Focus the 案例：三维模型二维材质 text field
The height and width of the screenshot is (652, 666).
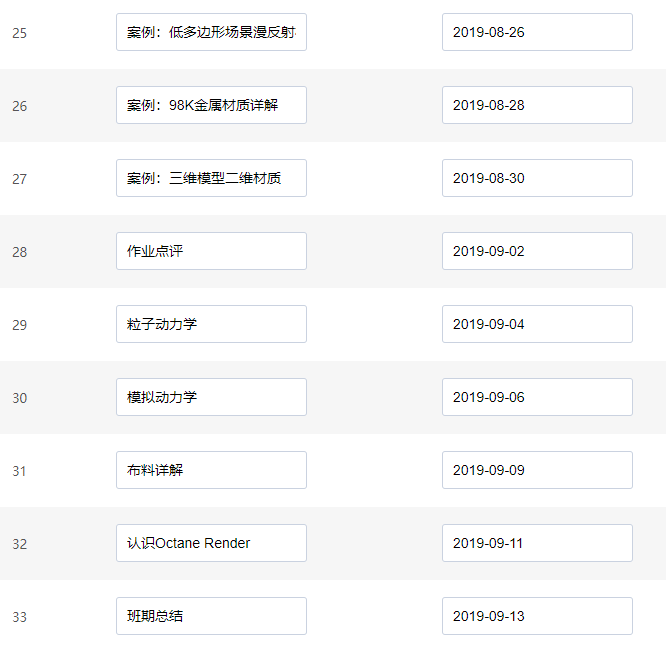pos(211,178)
